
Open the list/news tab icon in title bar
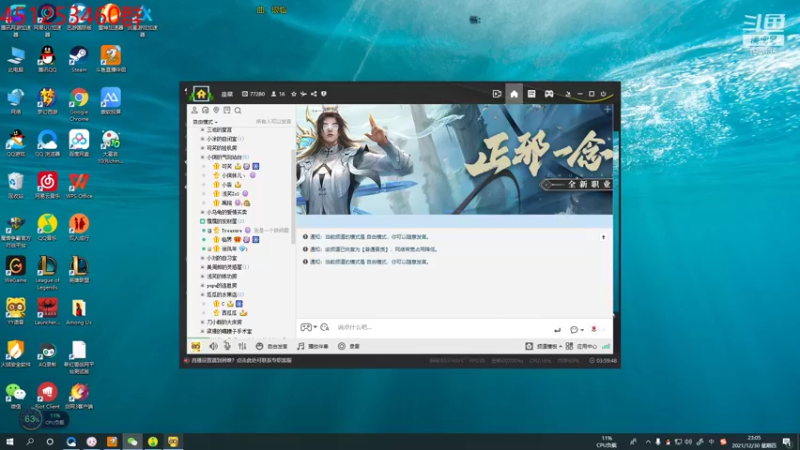point(531,94)
